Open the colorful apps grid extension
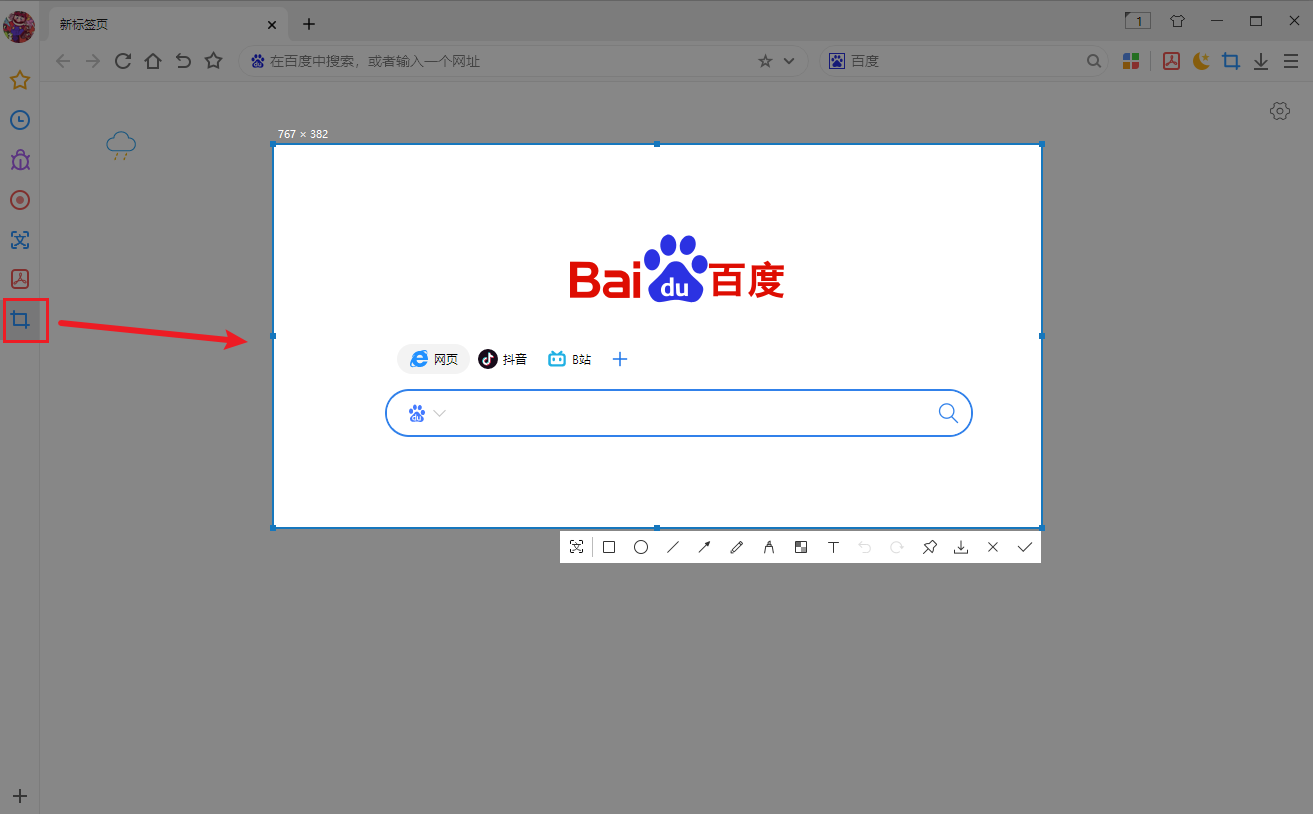The height and width of the screenshot is (814, 1313). point(1131,61)
